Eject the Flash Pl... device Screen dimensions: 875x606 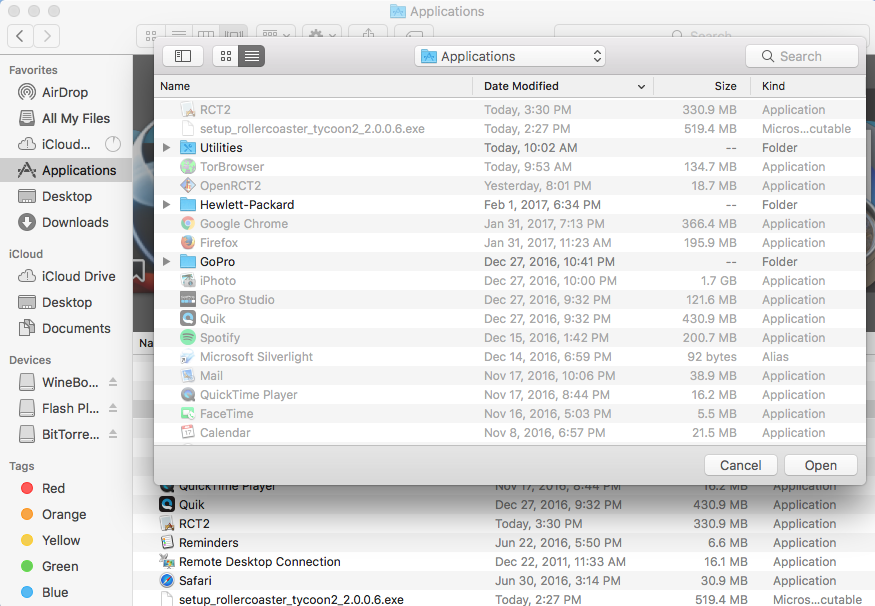113,408
